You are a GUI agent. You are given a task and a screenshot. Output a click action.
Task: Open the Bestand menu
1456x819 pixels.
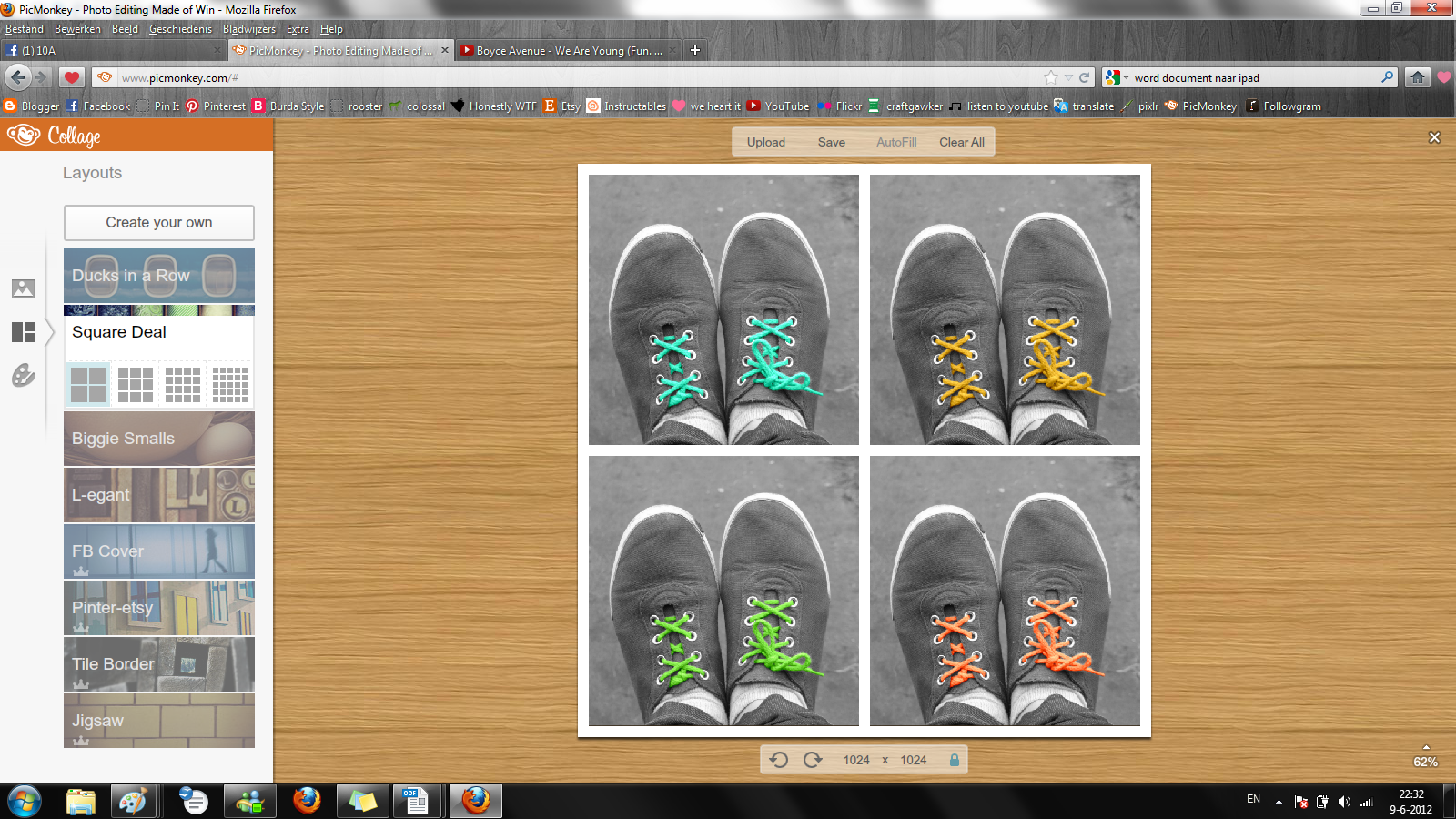pyautogui.click(x=25, y=29)
